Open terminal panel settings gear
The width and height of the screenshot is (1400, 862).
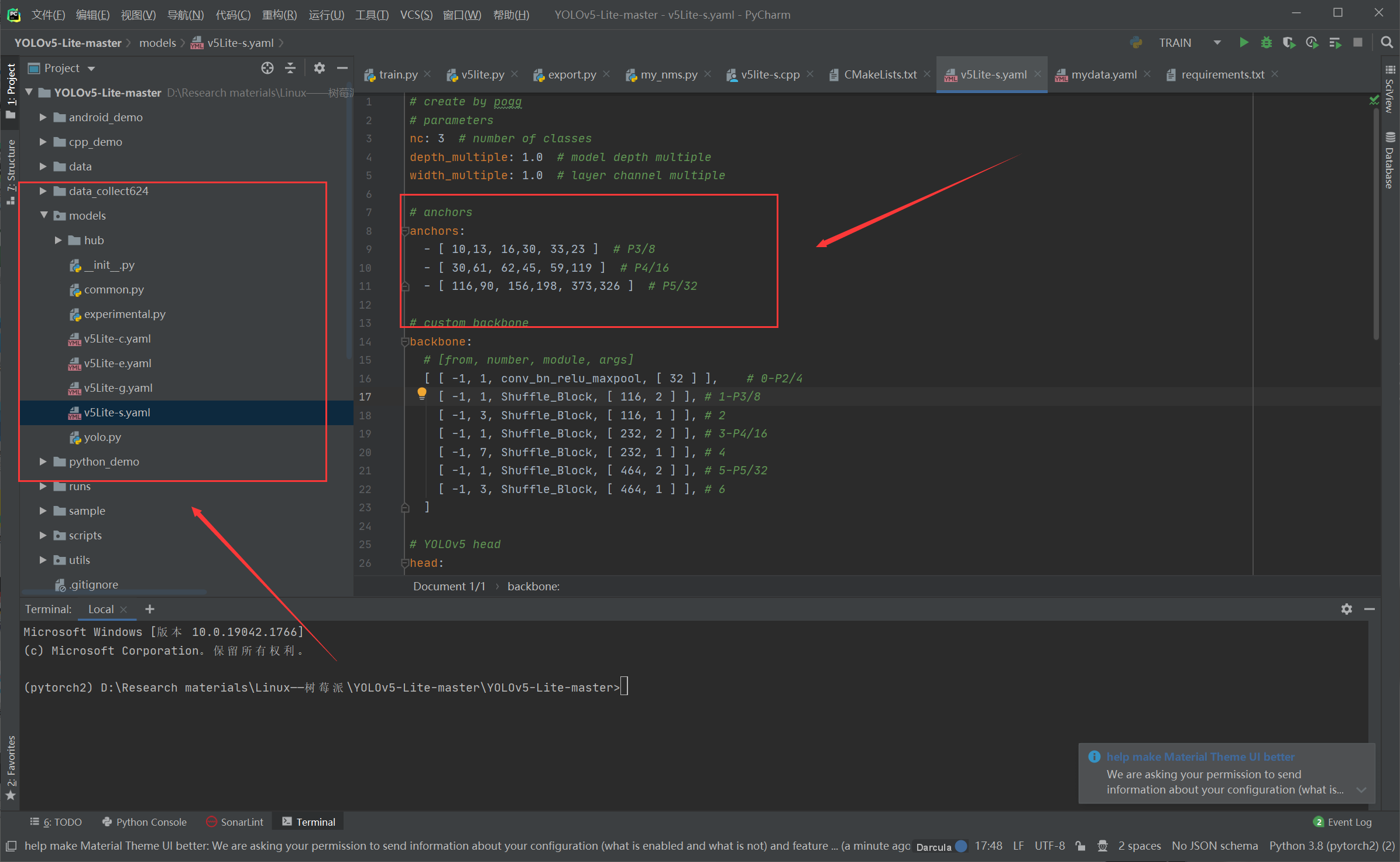pyautogui.click(x=1346, y=609)
